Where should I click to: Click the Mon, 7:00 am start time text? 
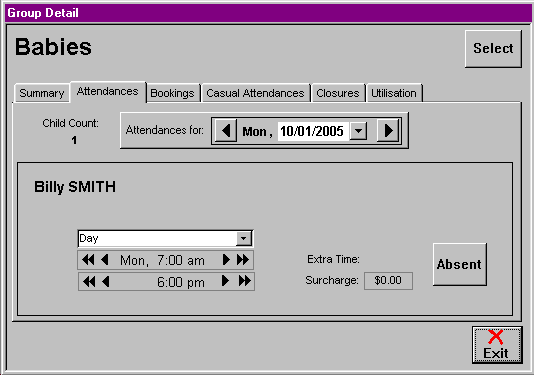pyautogui.click(x=162, y=261)
